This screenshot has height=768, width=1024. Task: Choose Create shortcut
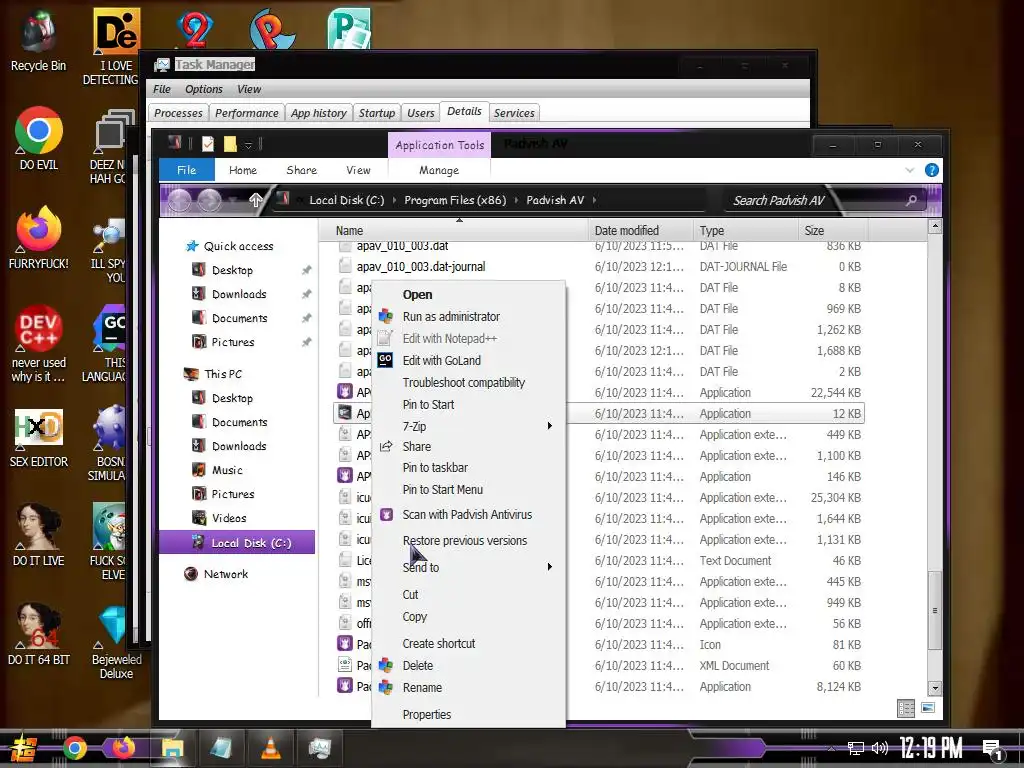click(x=468, y=643)
